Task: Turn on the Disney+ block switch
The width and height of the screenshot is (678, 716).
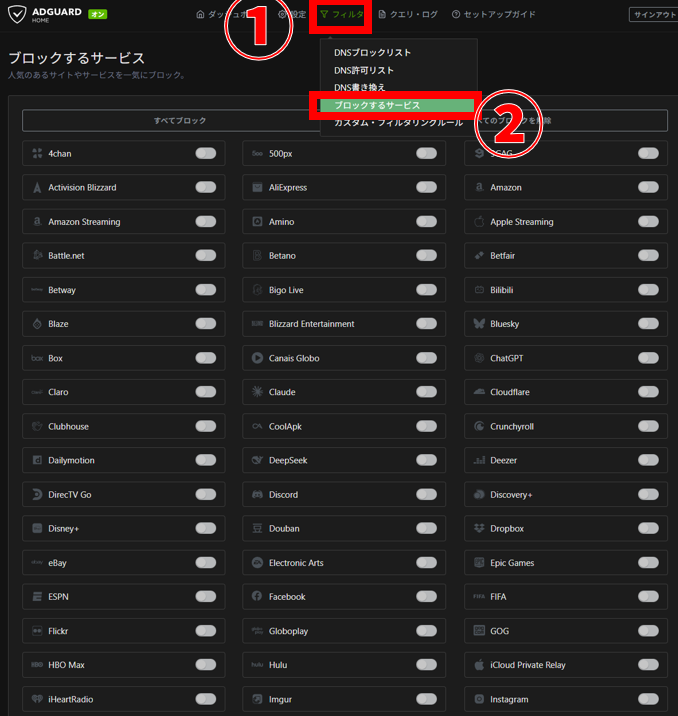Action: pyautogui.click(x=205, y=528)
